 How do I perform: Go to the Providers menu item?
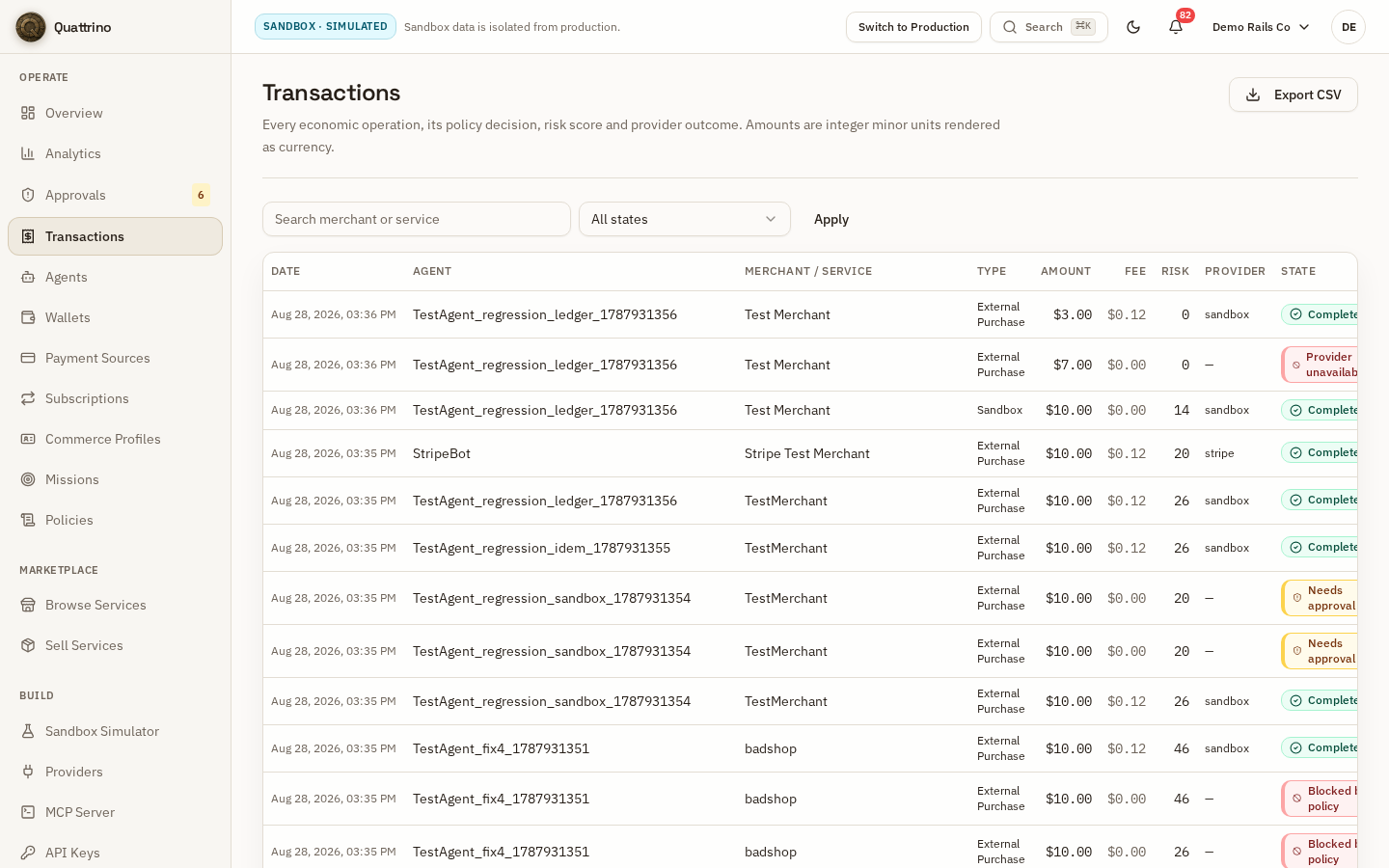(115, 772)
